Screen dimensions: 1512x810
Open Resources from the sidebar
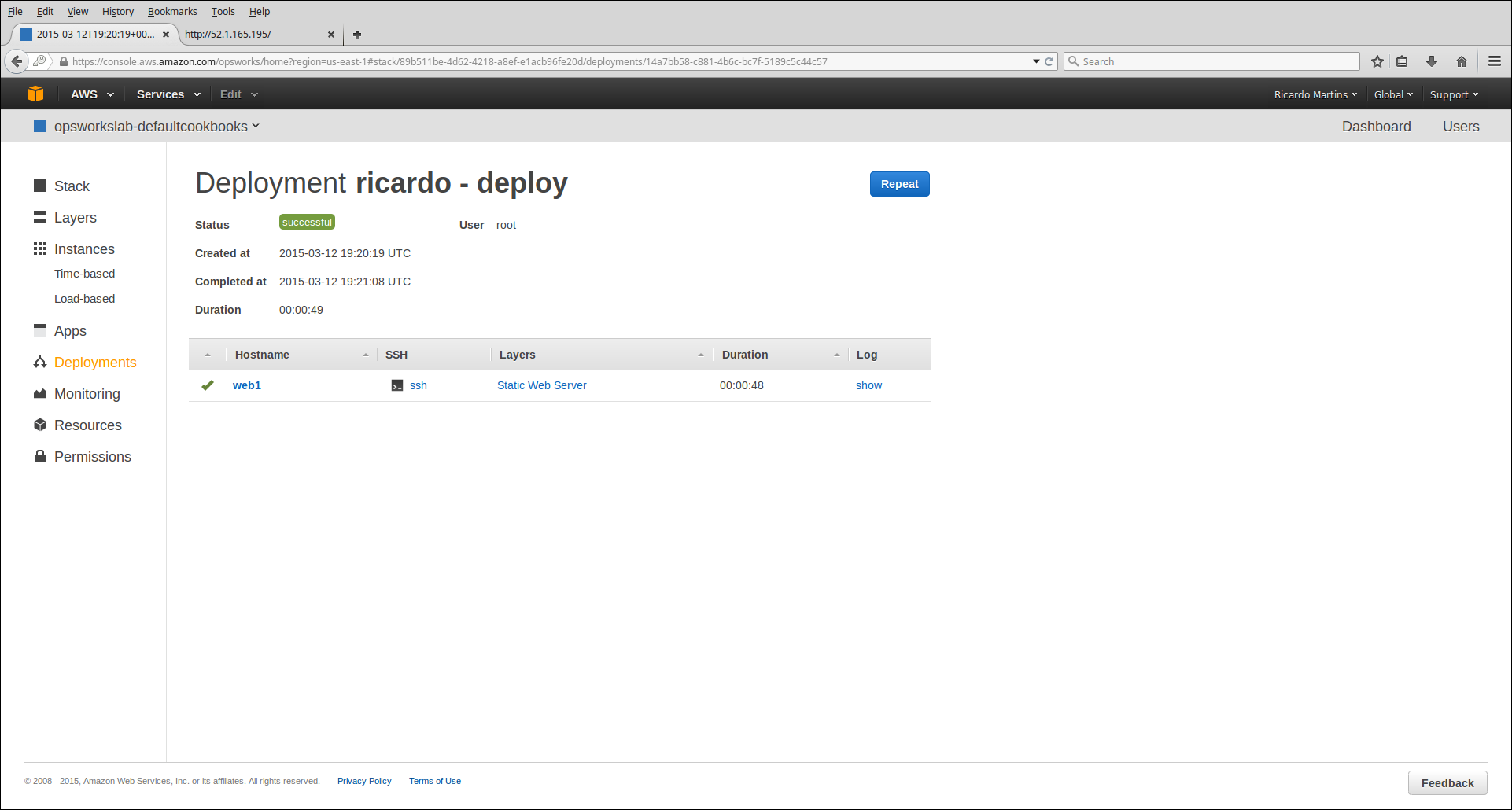[87, 425]
